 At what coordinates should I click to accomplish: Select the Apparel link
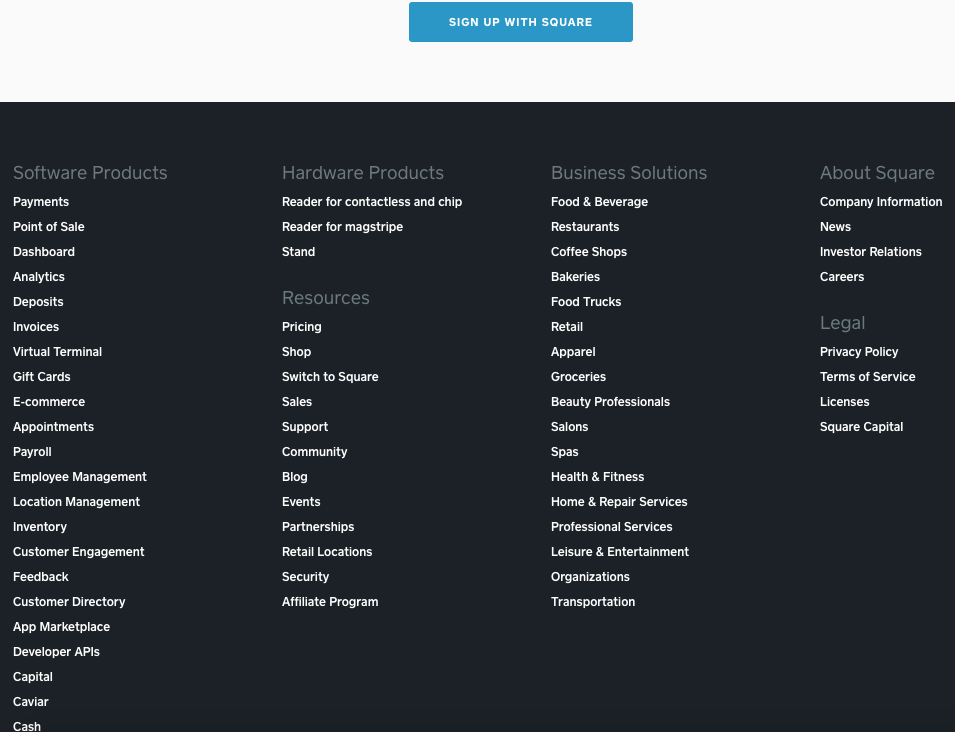(573, 351)
